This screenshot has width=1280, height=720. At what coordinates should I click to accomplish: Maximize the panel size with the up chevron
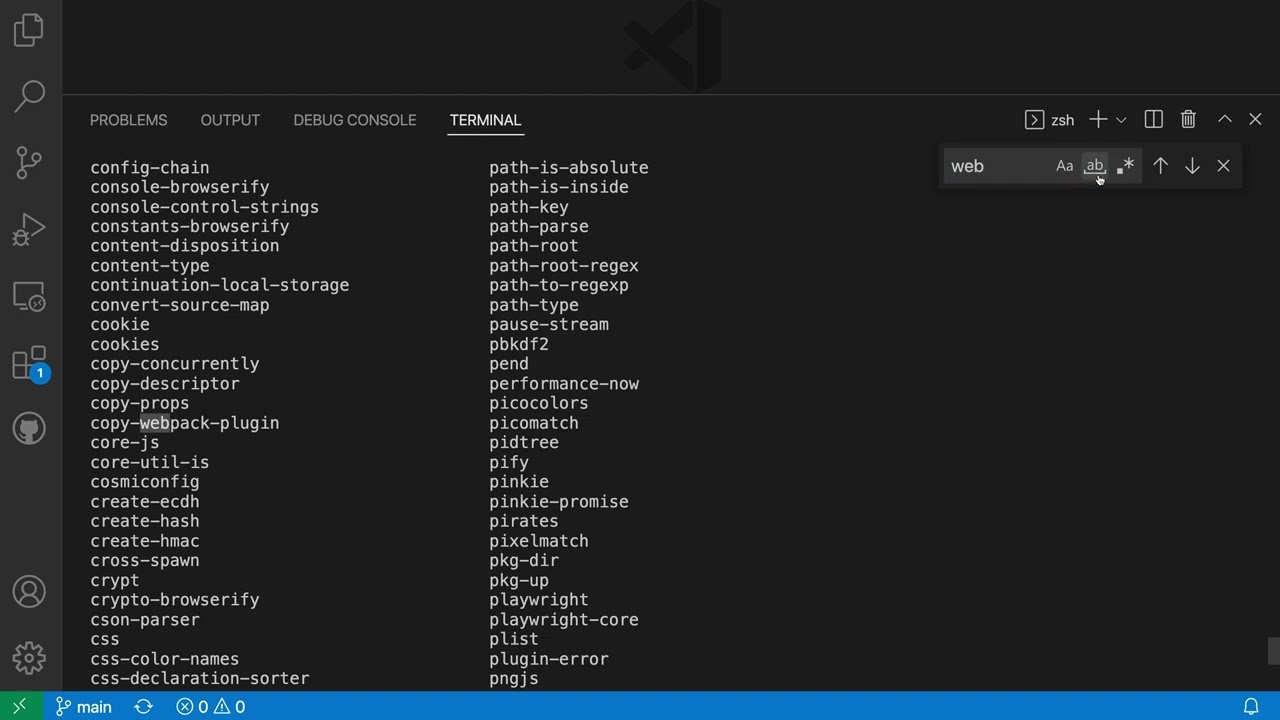(1224, 119)
